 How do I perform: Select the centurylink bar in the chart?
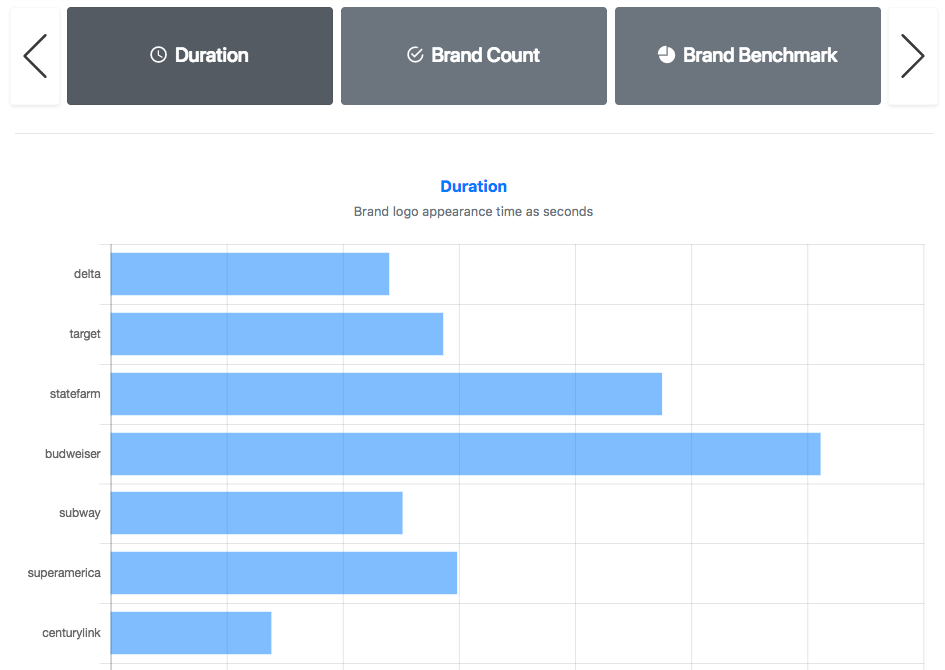tap(191, 633)
